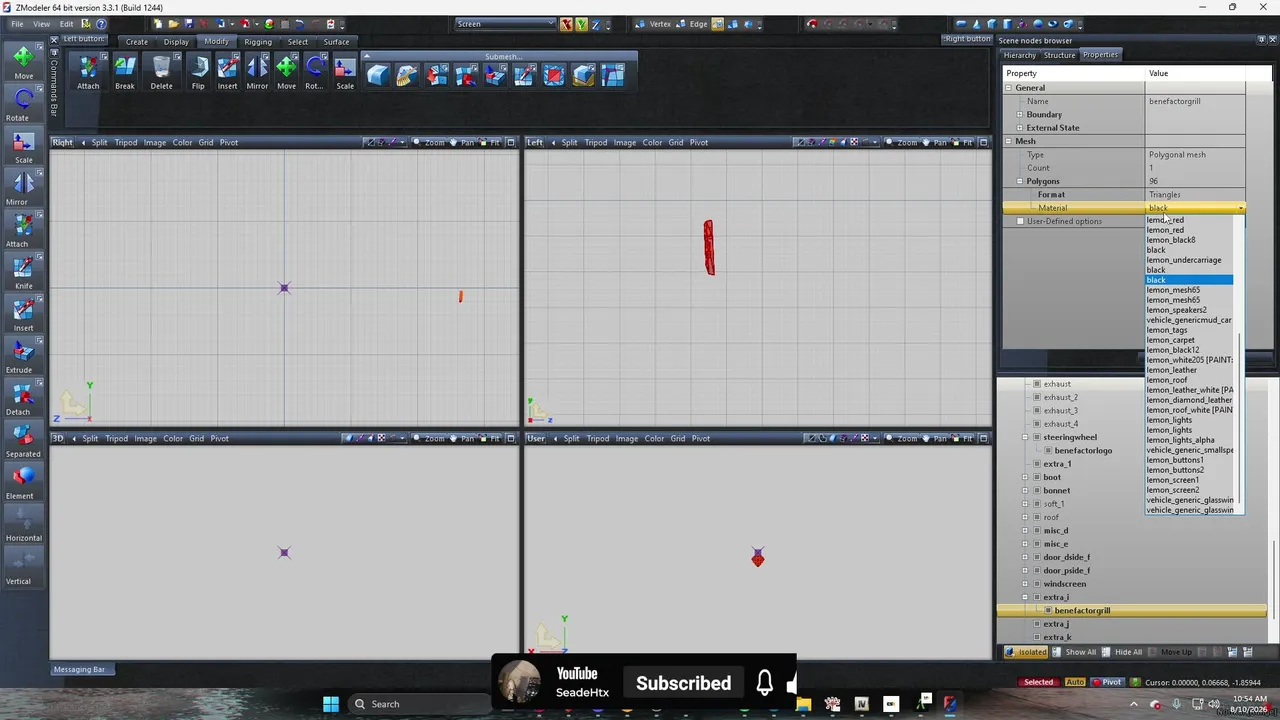
Task: Toggle the X axis lock
Action: point(567,24)
